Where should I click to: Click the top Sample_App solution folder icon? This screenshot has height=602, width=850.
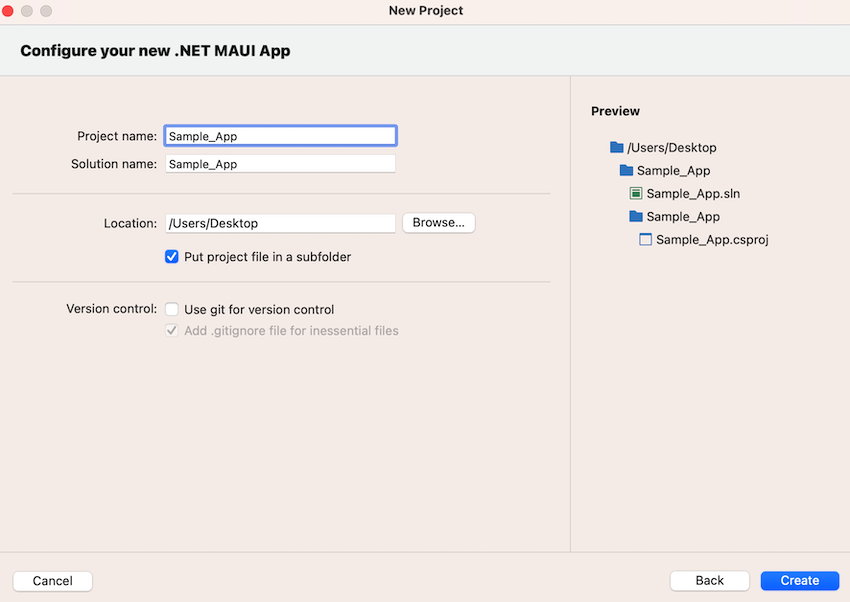click(x=626, y=170)
